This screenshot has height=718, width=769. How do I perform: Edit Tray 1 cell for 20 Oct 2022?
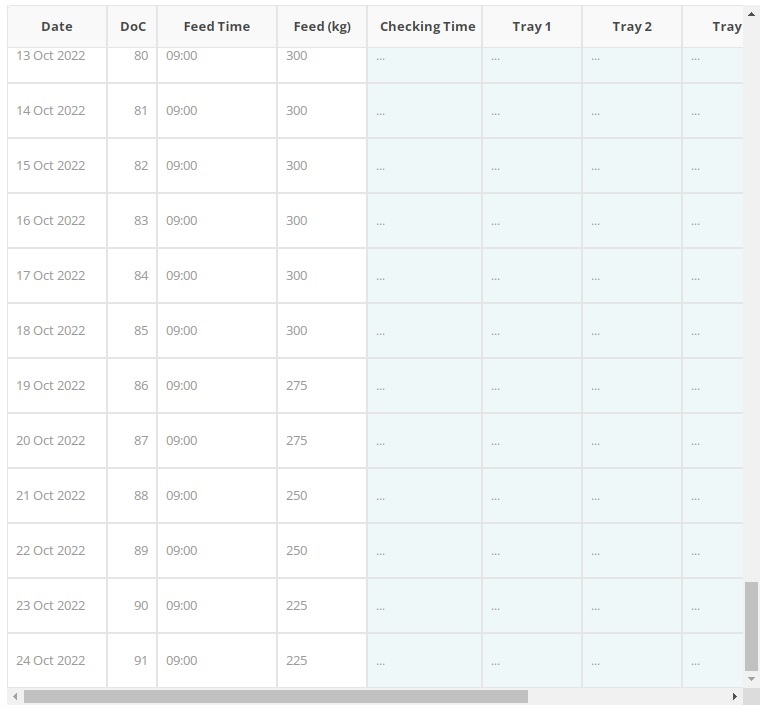531,441
